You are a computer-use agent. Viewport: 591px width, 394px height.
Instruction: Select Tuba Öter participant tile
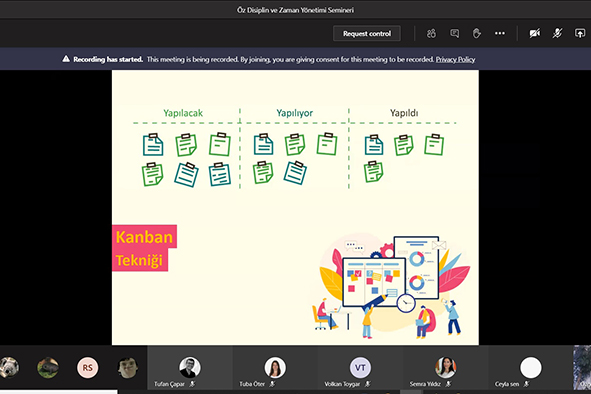click(275, 368)
